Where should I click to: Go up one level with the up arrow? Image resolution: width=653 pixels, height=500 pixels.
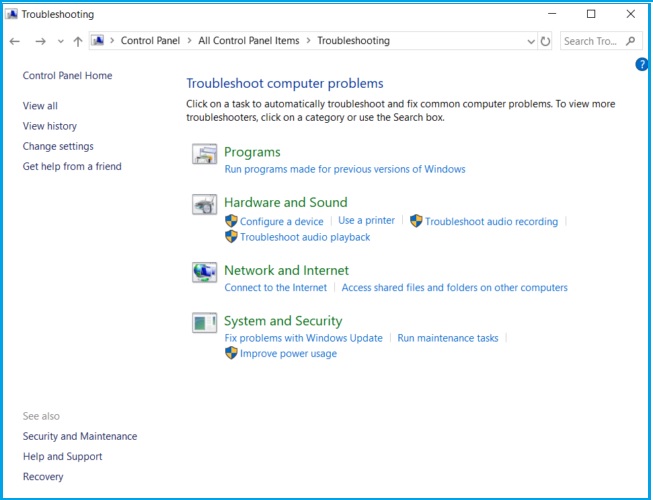pyautogui.click(x=77, y=41)
